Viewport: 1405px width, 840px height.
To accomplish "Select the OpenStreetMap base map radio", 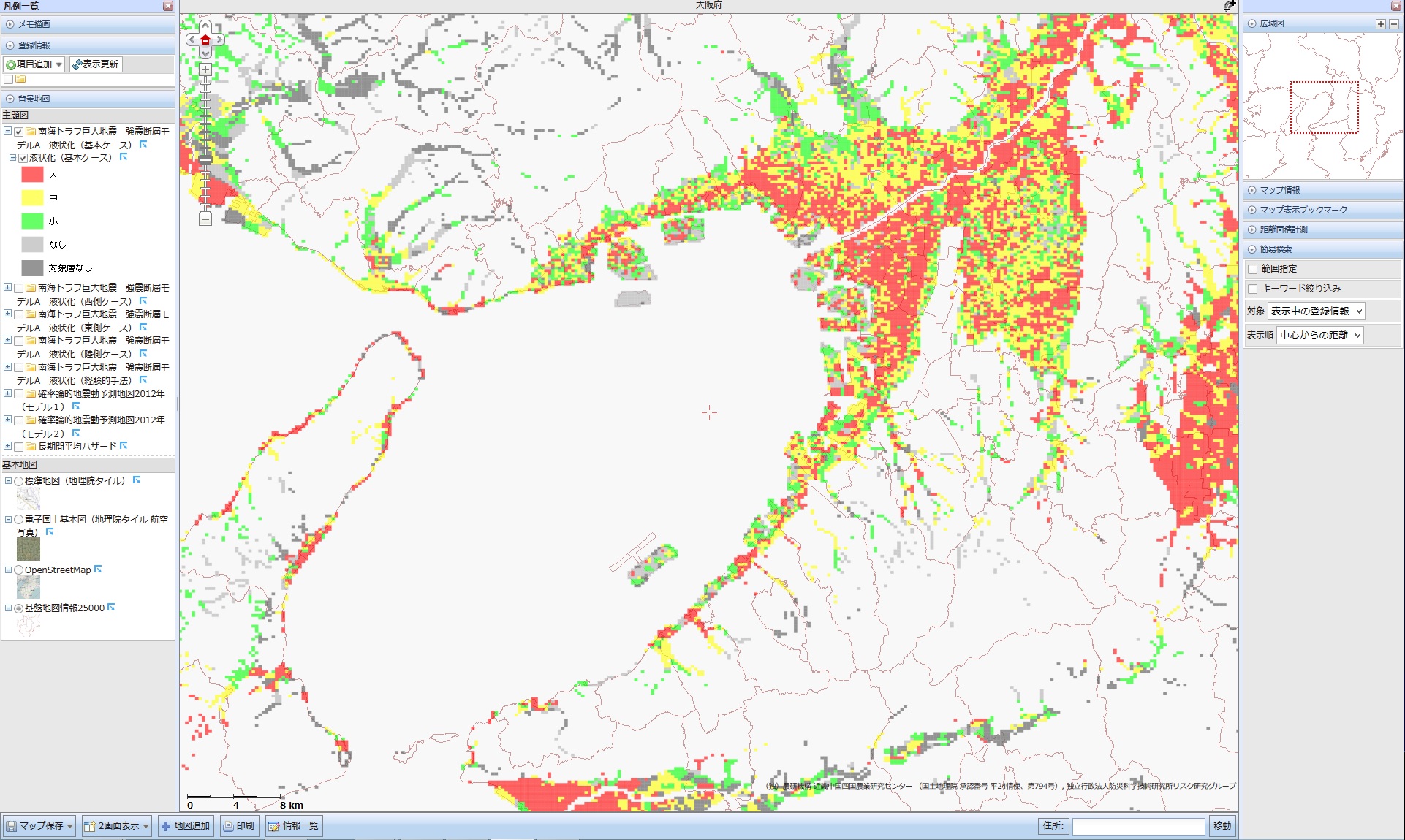I will pos(19,570).
